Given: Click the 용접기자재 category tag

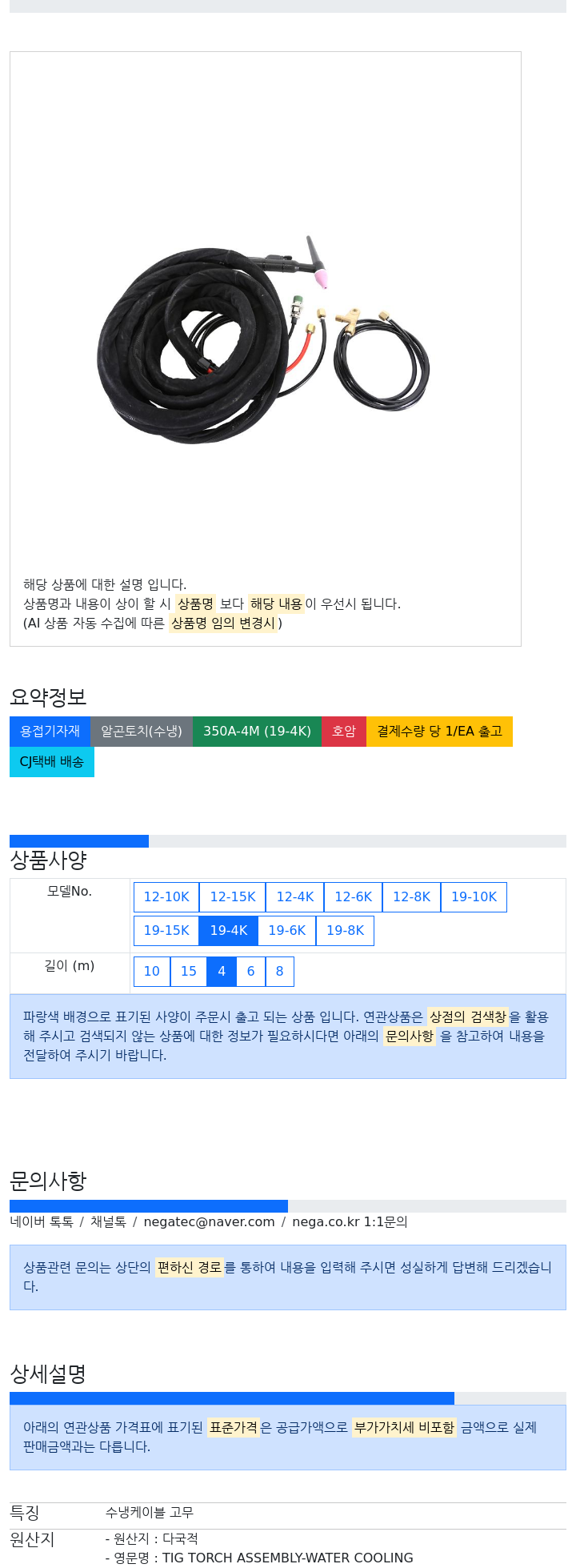Looking at the screenshot, I should pos(50,732).
